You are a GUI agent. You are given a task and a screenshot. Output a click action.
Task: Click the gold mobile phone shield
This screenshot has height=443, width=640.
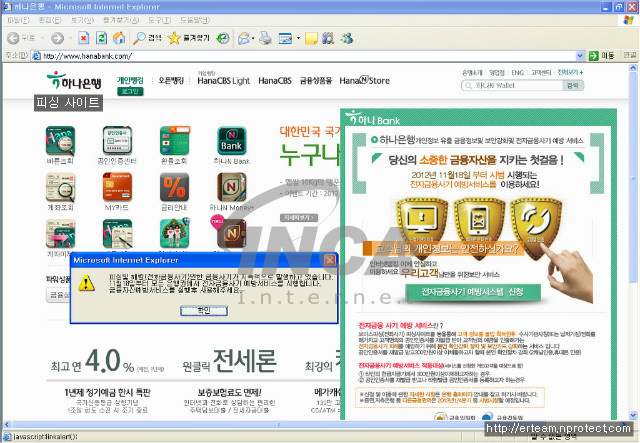click(479, 225)
